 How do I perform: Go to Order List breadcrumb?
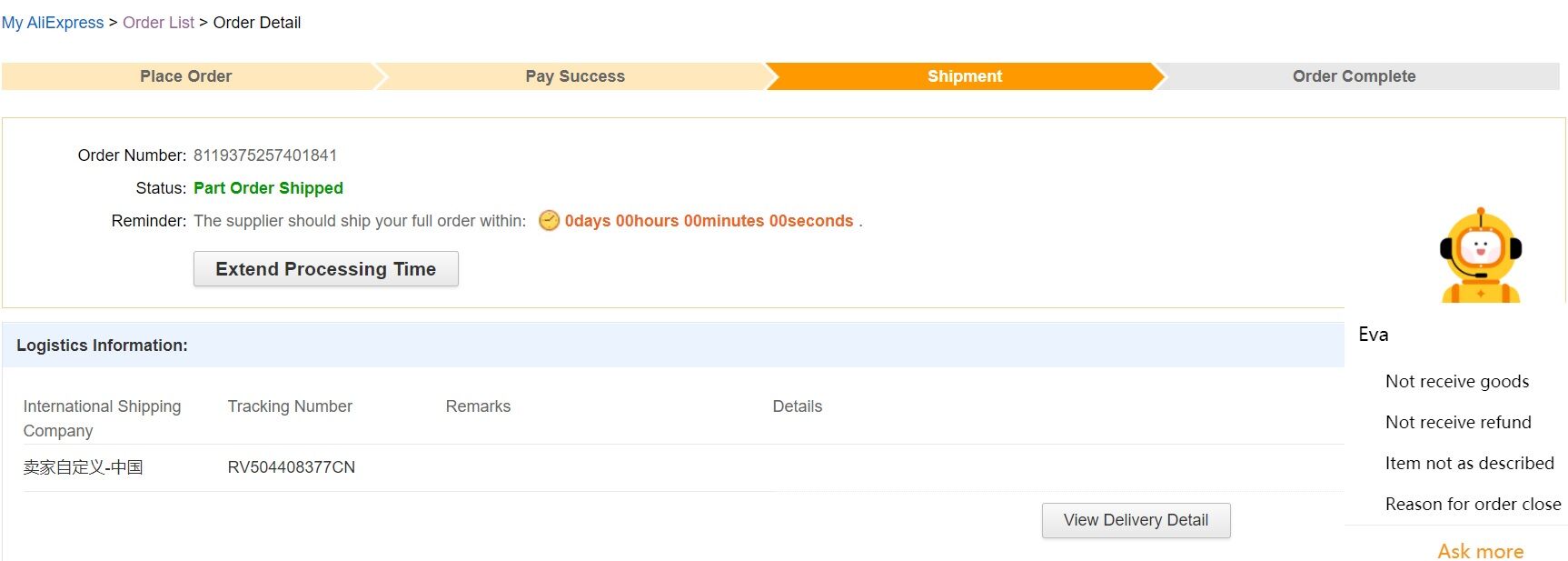(x=158, y=23)
